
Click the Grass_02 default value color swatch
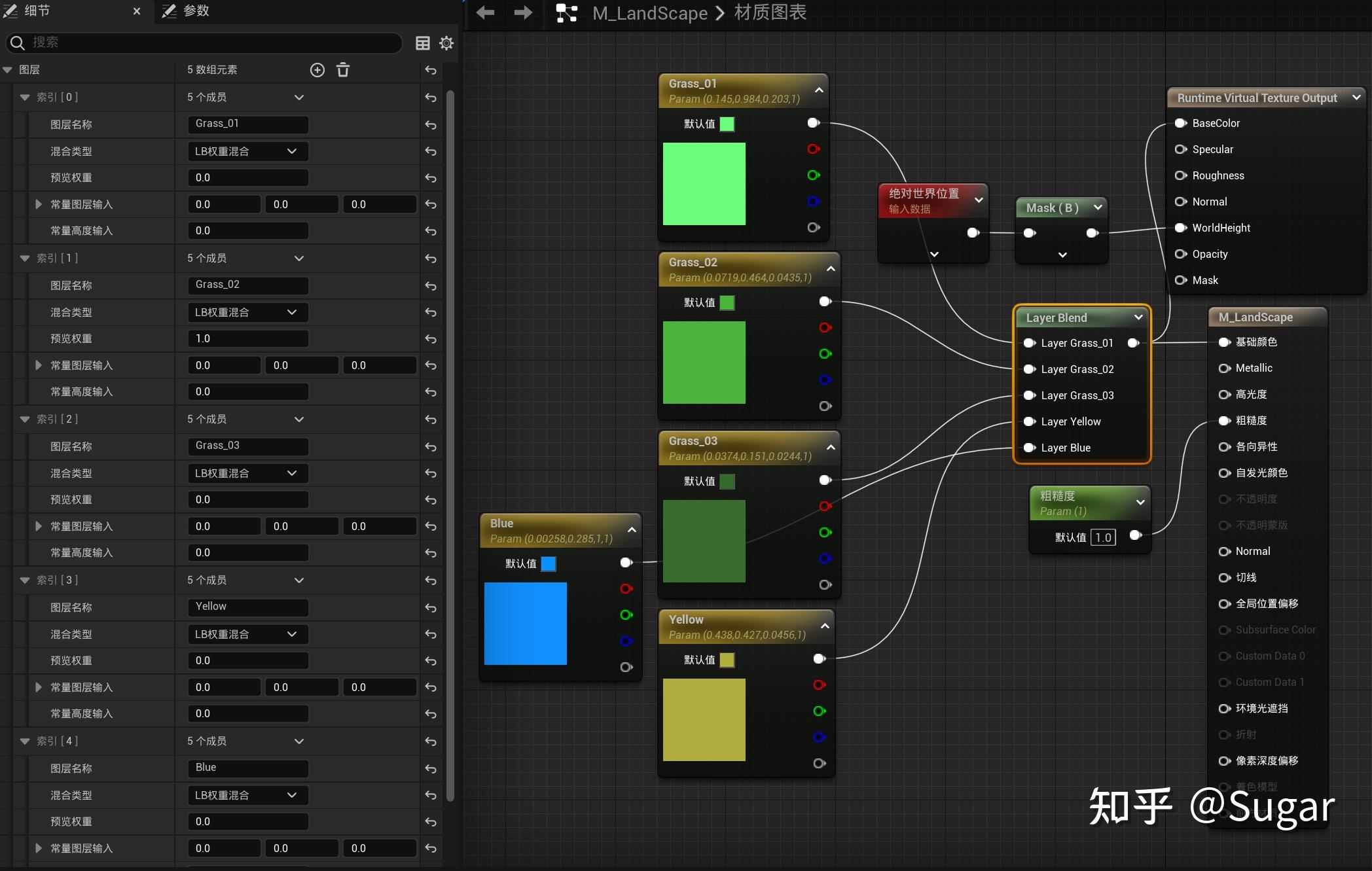tap(727, 303)
